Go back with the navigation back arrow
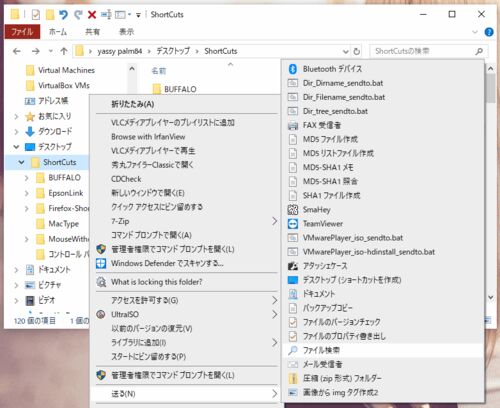Image resolution: width=500 pixels, height=408 pixels. point(17,51)
